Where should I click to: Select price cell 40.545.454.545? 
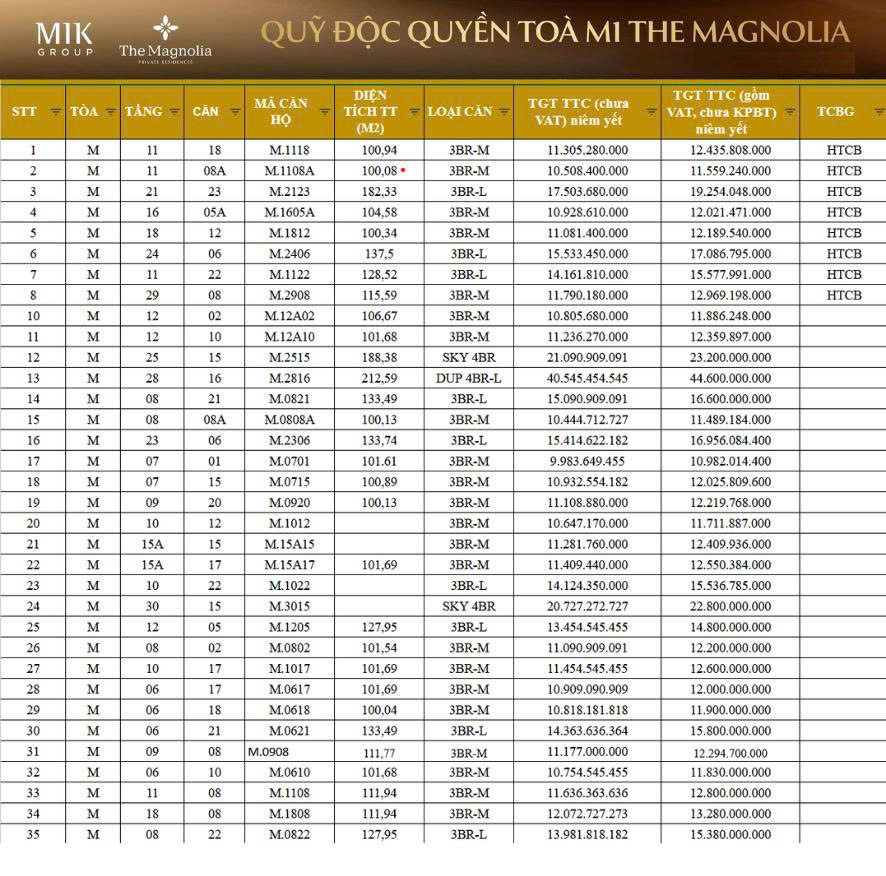pyautogui.click(x=587, y=378)
